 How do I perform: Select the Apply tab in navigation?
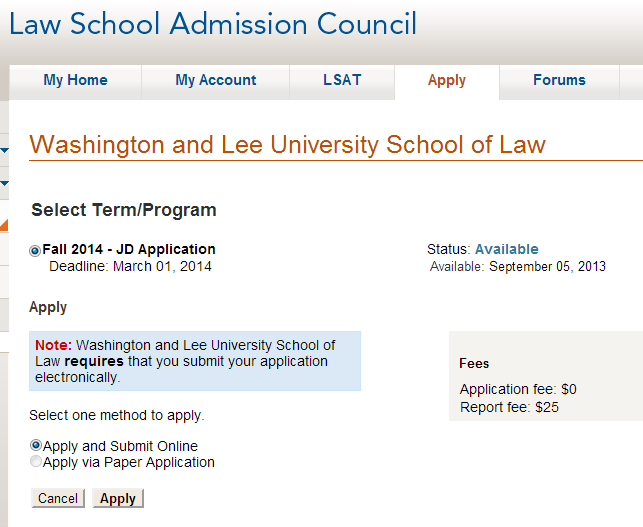447,80
